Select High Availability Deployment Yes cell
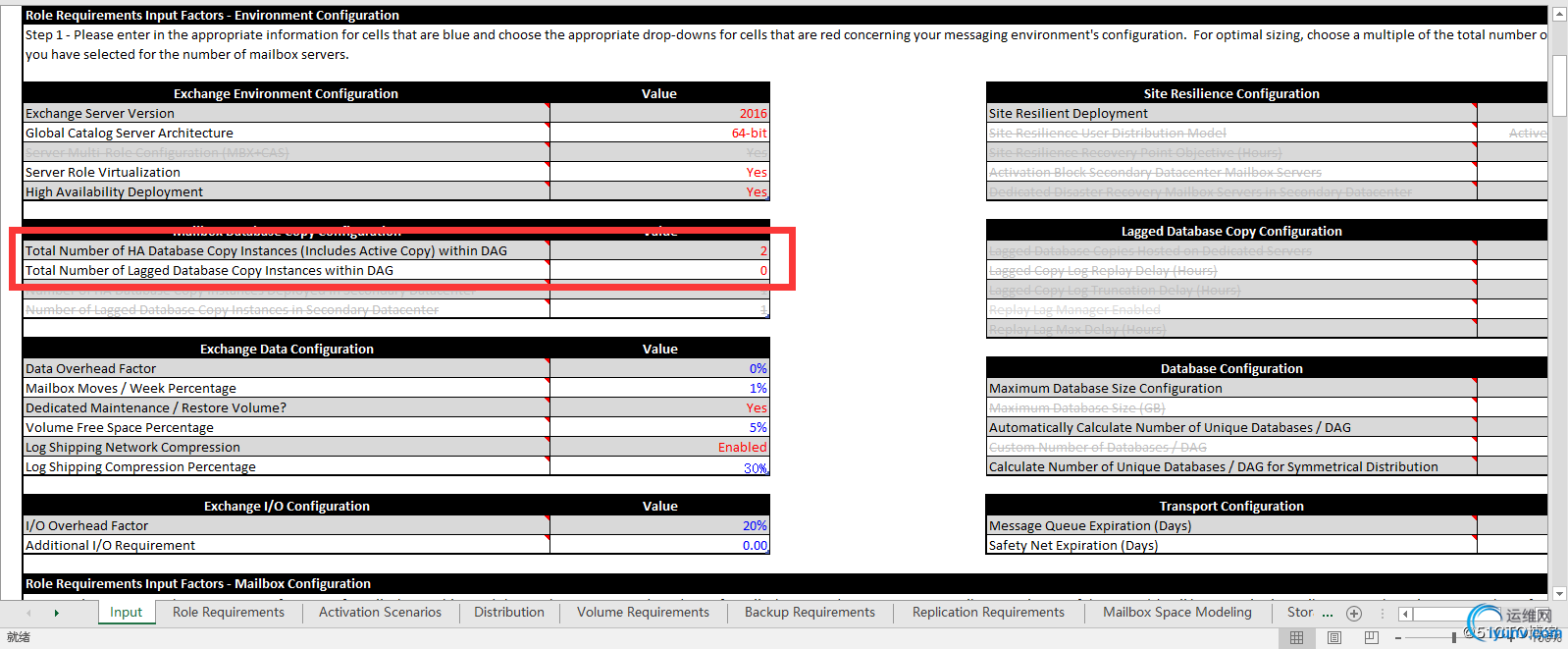 tap(659, 191)
